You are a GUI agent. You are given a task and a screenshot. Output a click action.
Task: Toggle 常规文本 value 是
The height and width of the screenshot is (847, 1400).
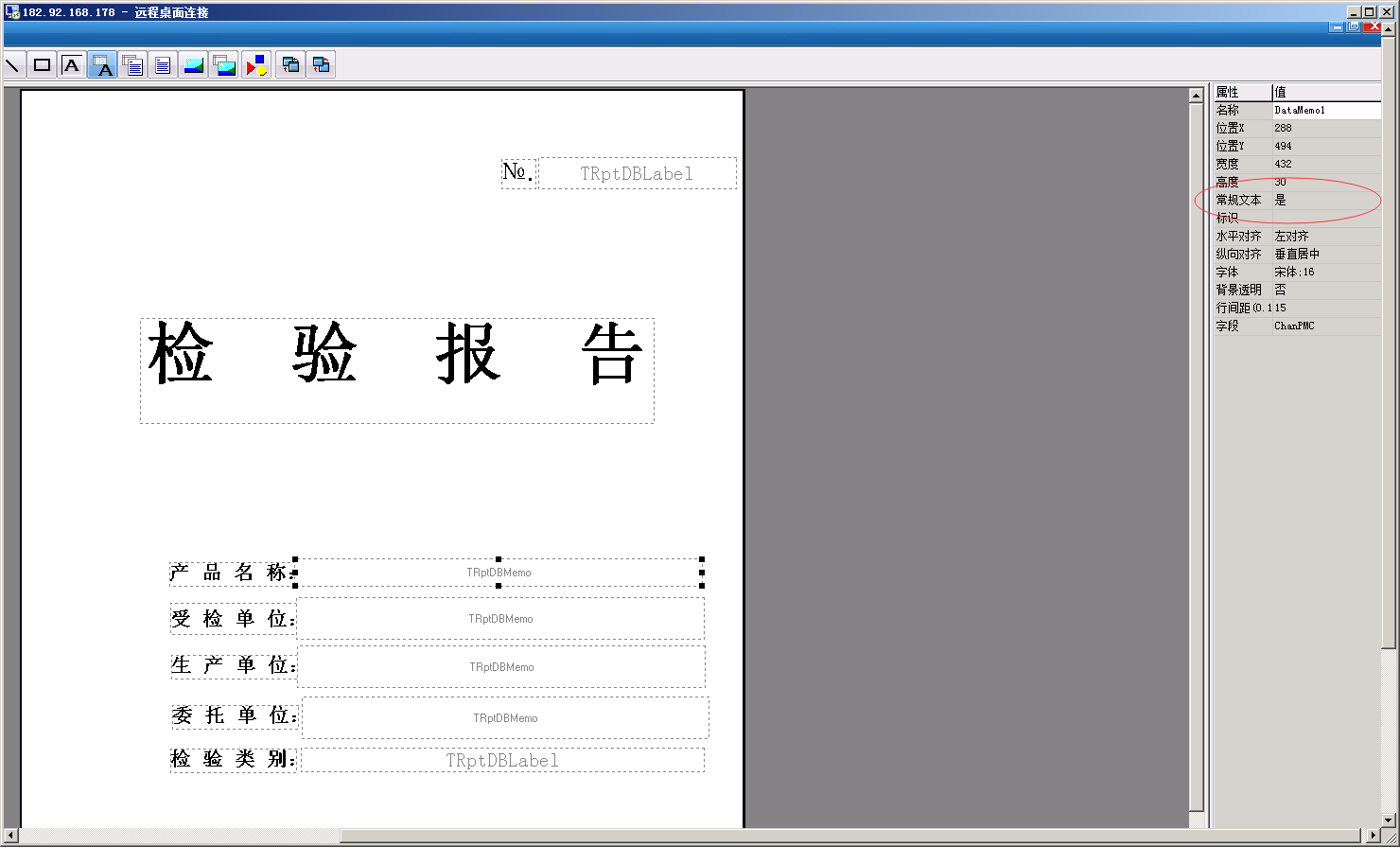point(1324,201)
